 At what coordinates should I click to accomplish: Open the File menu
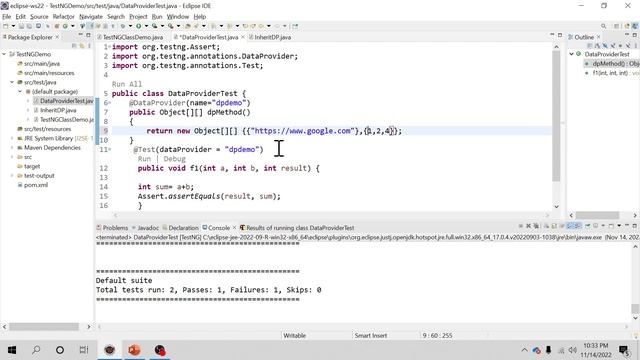click(x=7, y=17)
